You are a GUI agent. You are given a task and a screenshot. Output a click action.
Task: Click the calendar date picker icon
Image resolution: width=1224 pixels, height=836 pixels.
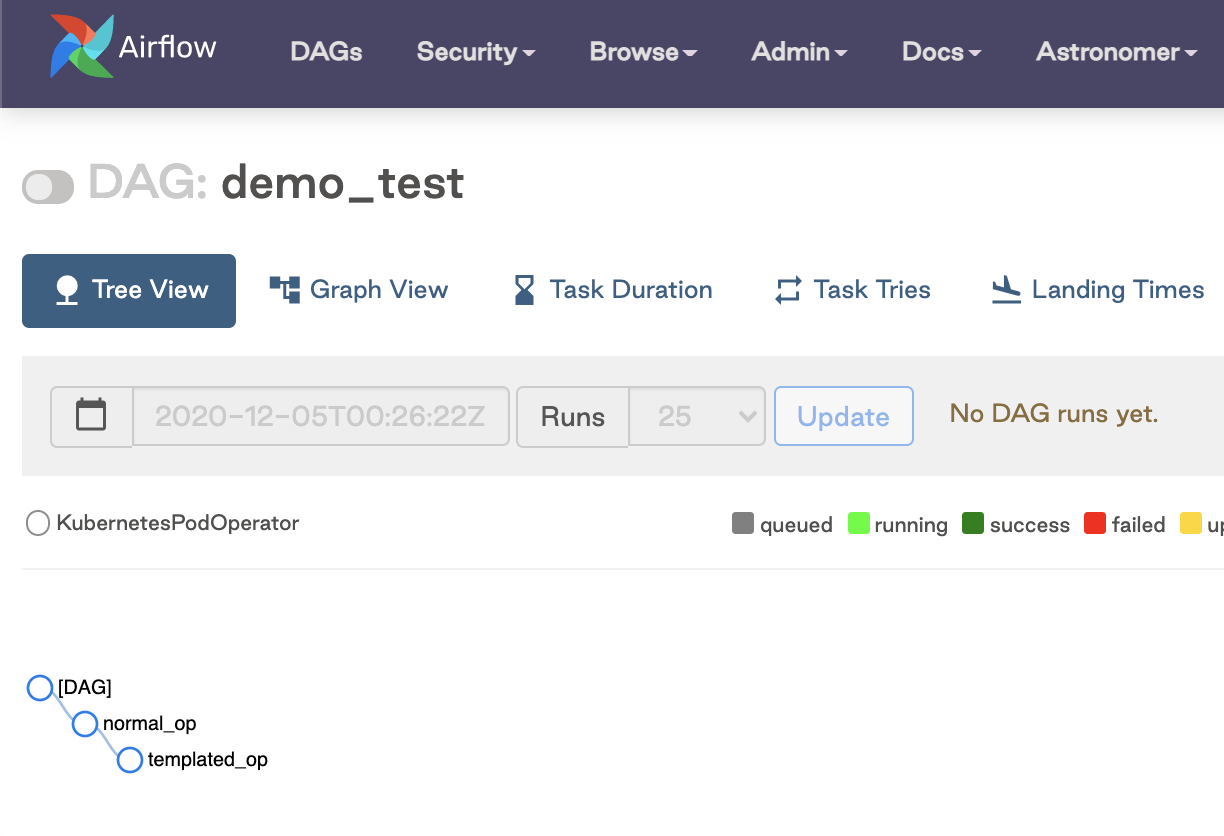91,416
